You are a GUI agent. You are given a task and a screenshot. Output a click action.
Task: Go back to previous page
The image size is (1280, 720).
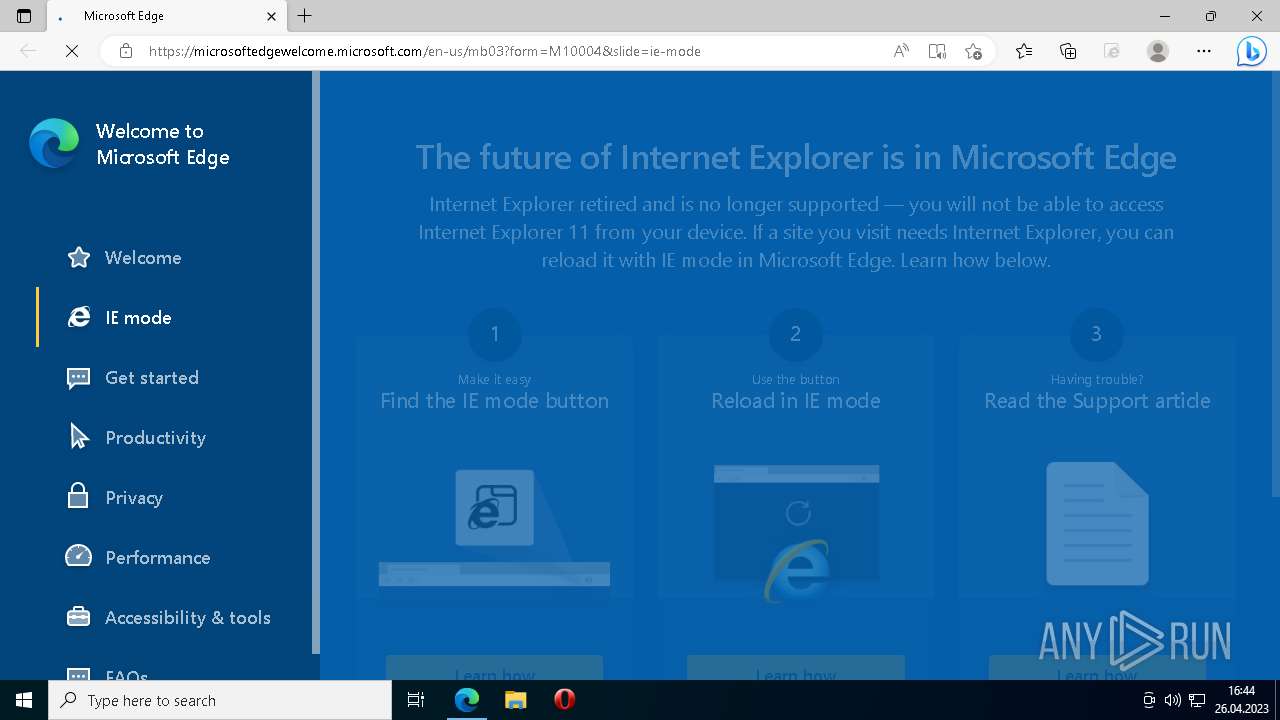coord(28,51)
